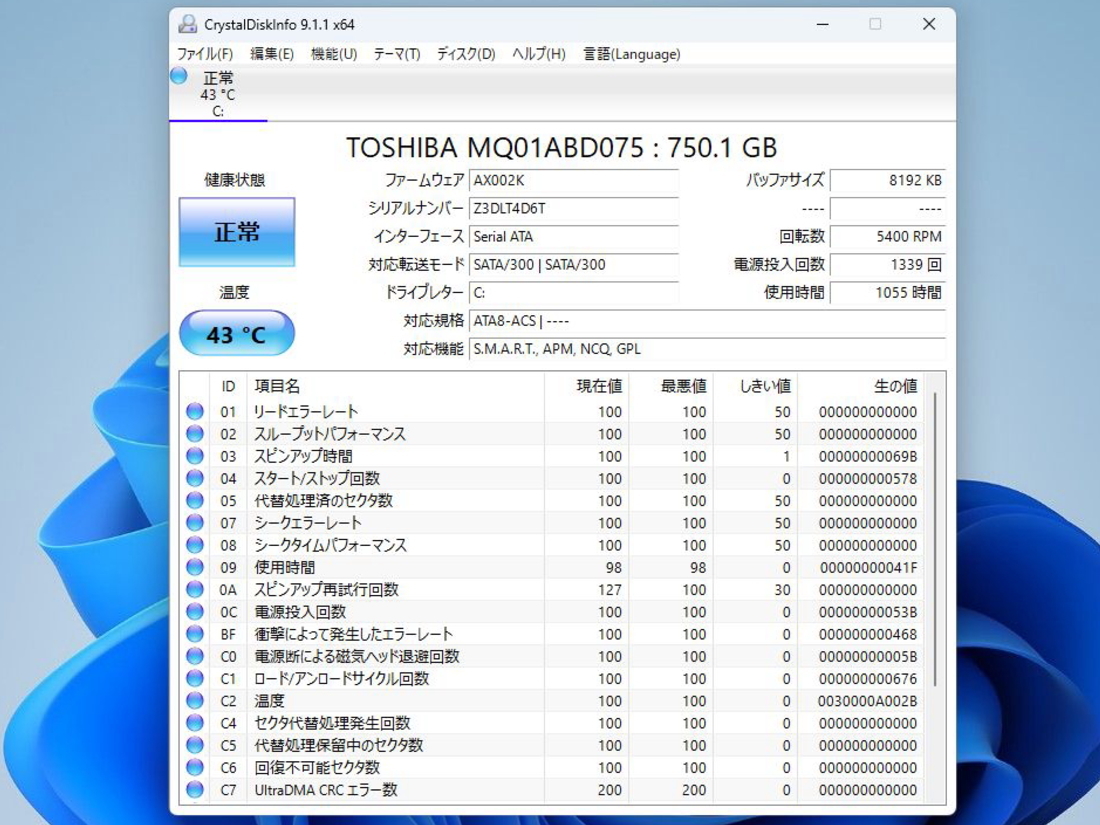
Task: Click status orb for スループットパフォーマンス row
Action: click(x=195, y=434)
